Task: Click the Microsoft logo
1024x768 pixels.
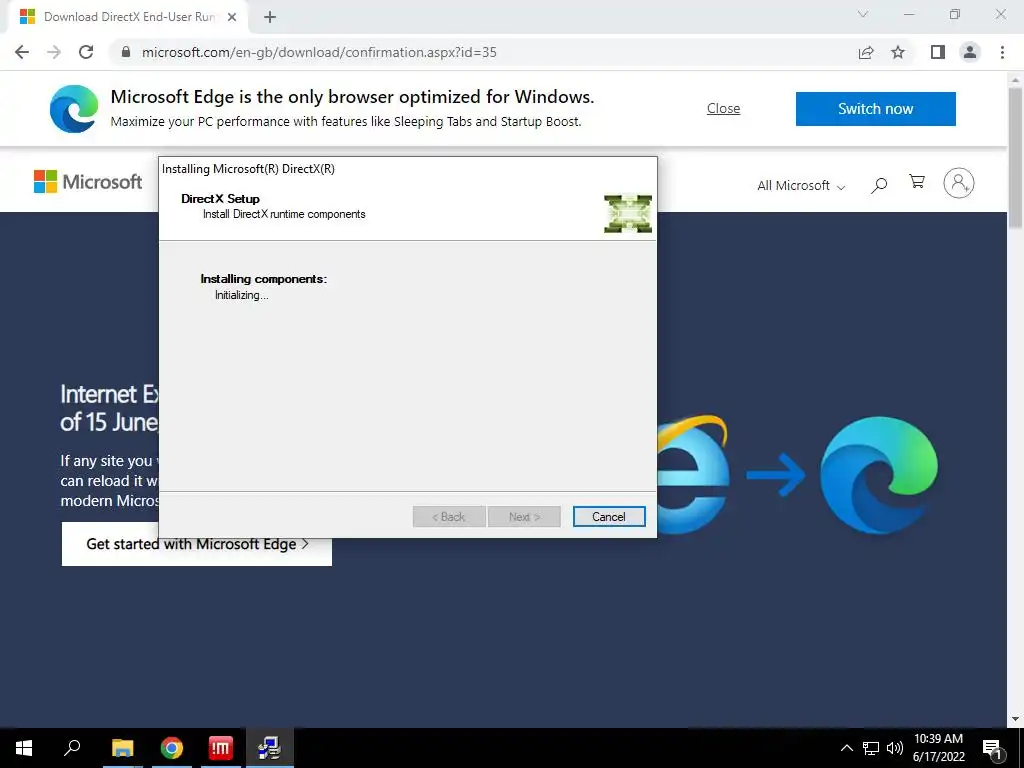Action: (88, 182)
